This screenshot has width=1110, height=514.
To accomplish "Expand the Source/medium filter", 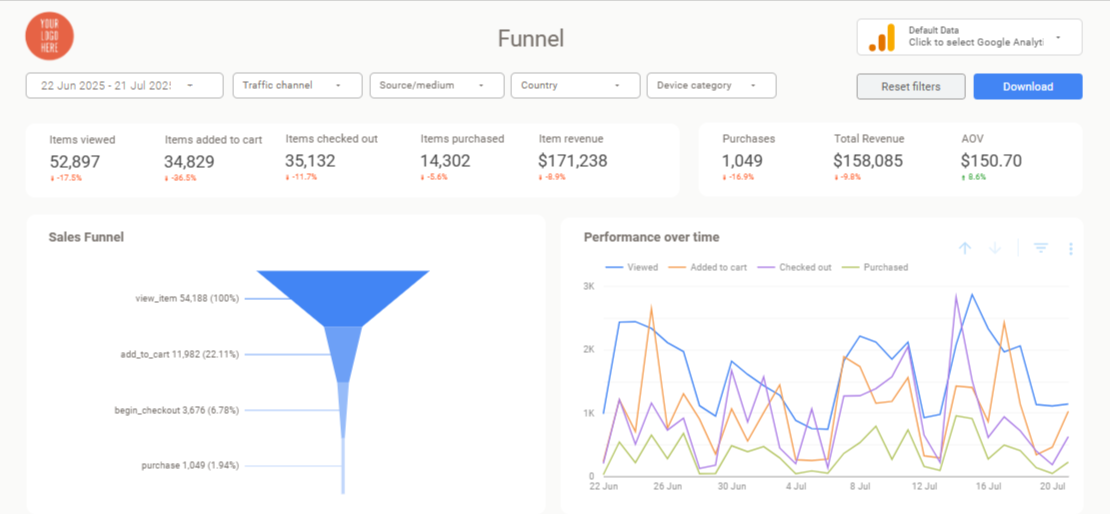I will tap(437, 85).
